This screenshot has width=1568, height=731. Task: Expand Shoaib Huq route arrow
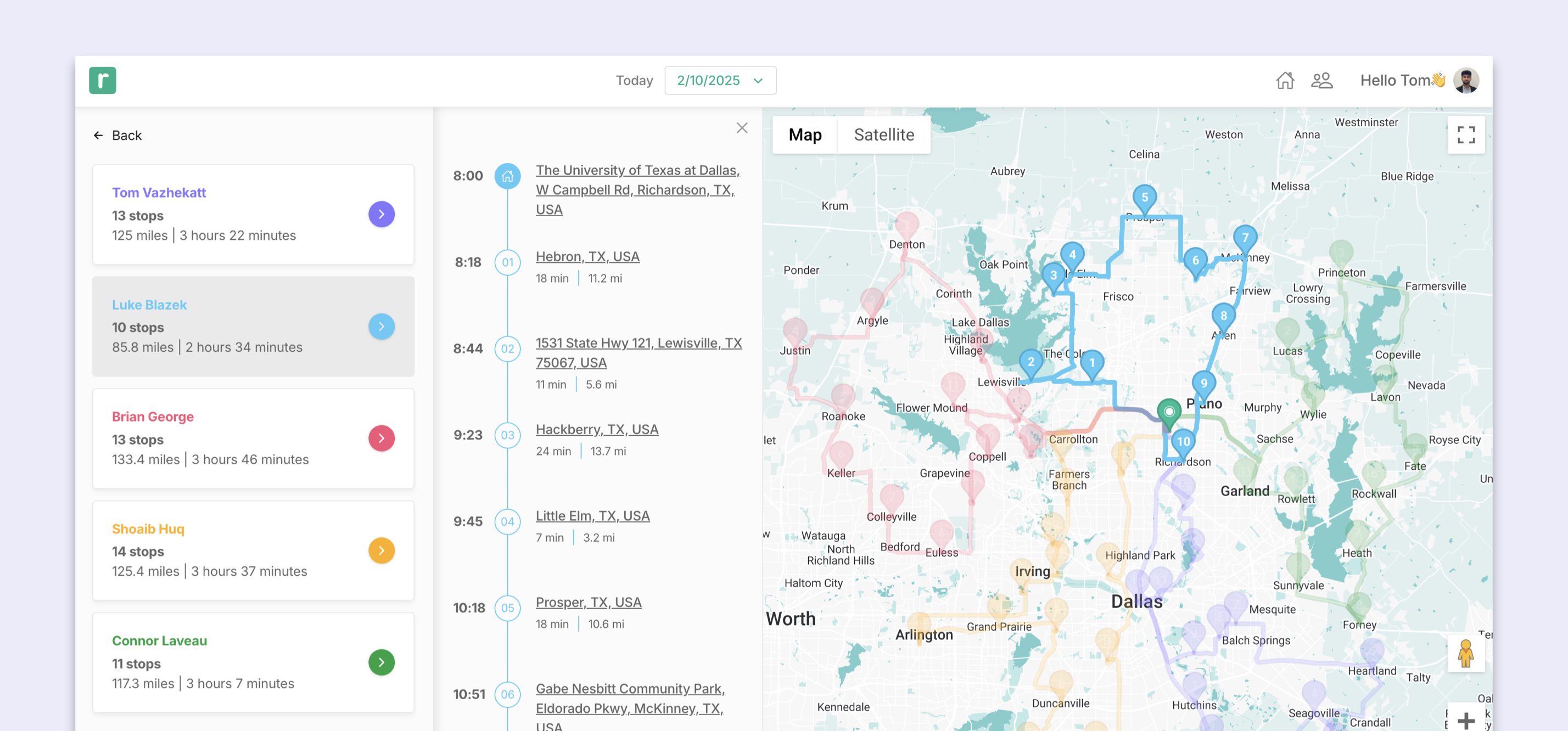pyautogui.click(x=381, y=550)
